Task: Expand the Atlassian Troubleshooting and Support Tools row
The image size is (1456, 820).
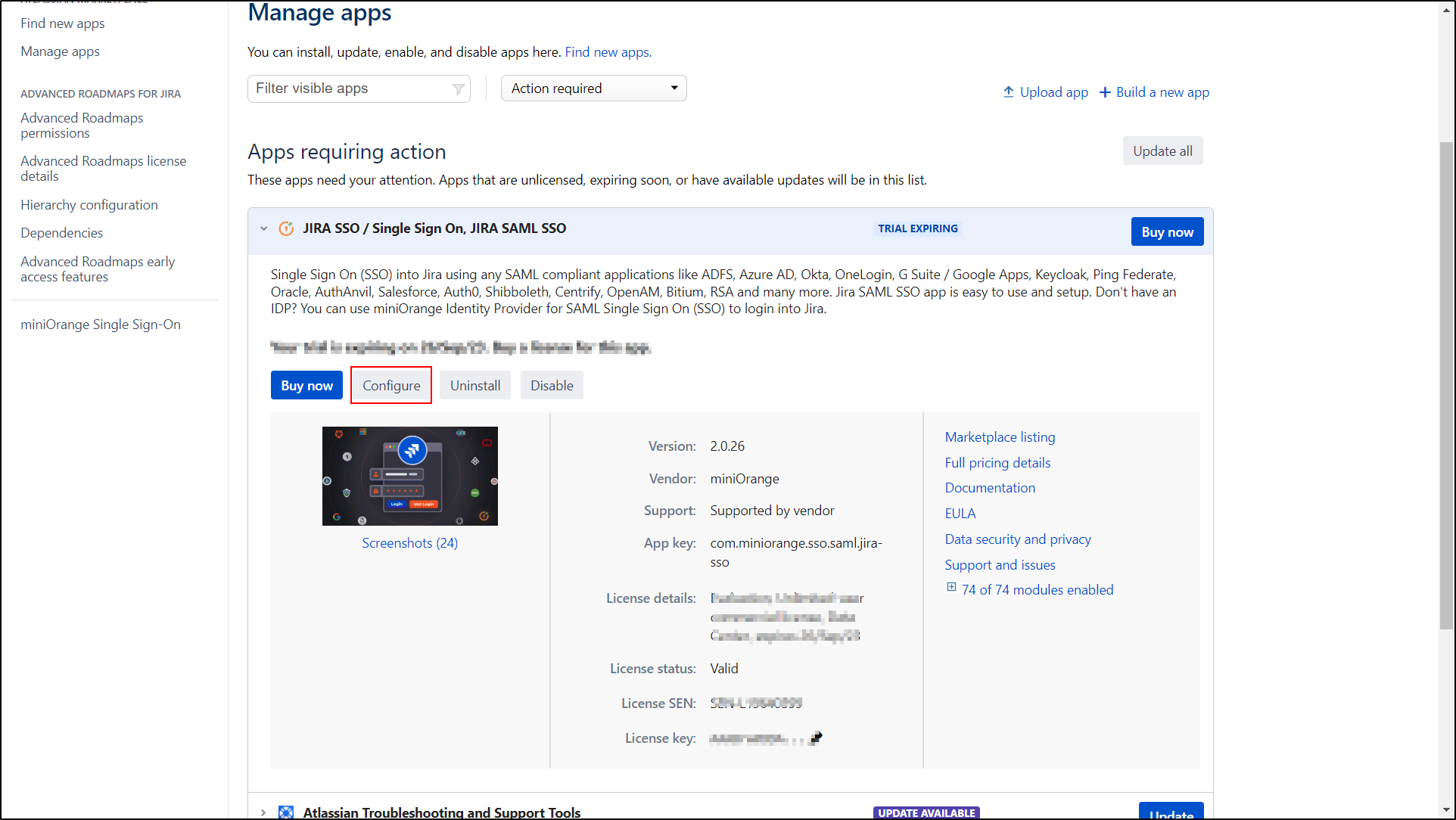Action: [x=263, y=812]
